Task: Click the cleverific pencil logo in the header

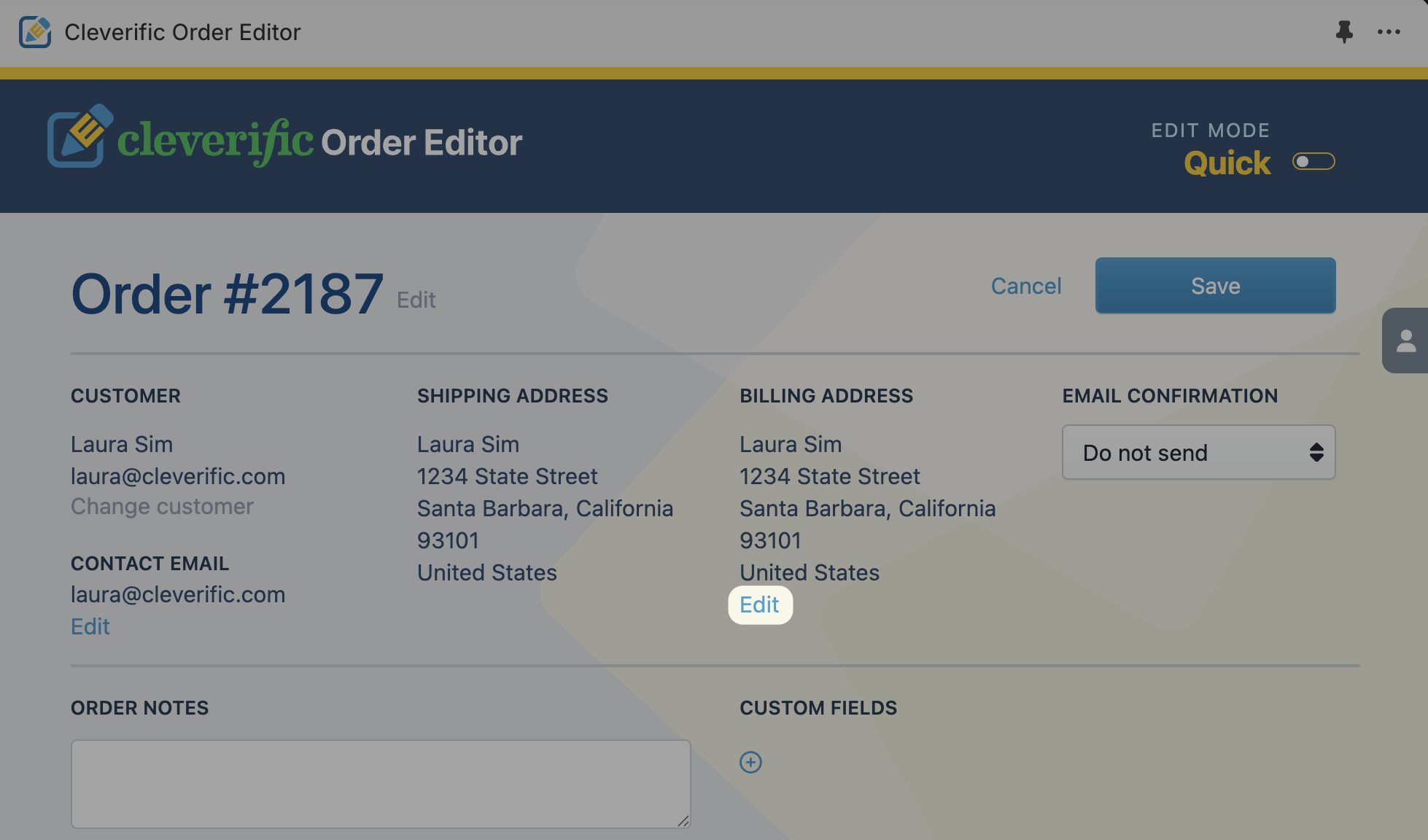Action: click(x=80, y=136)
